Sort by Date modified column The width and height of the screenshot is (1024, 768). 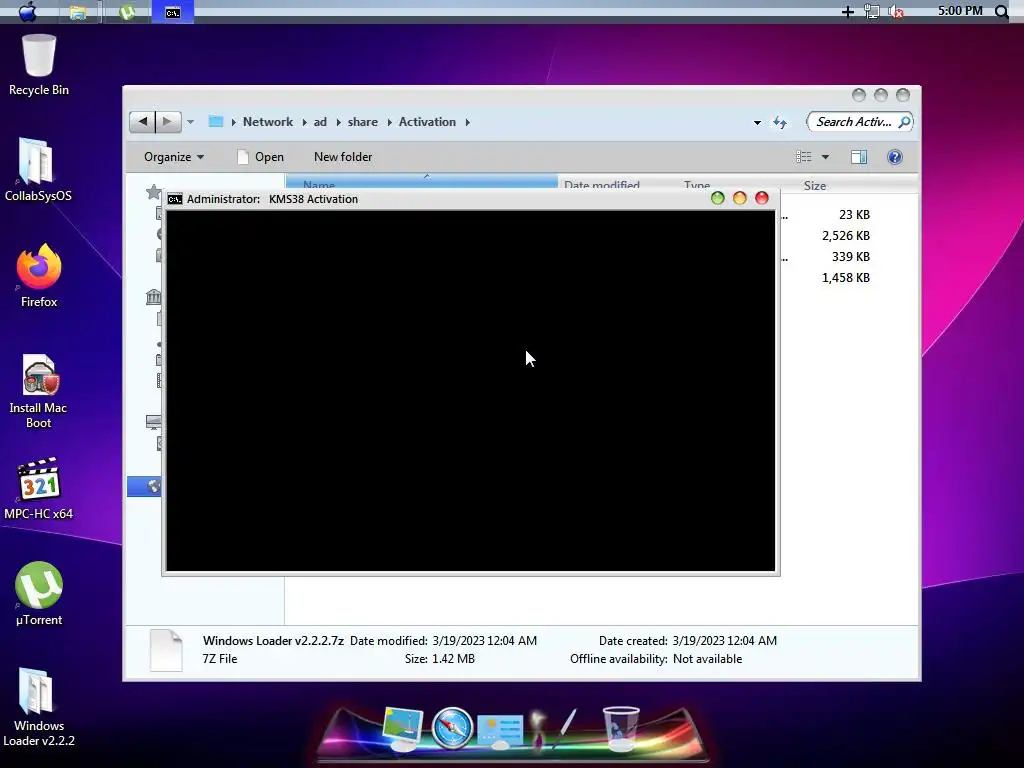point(601,185)
